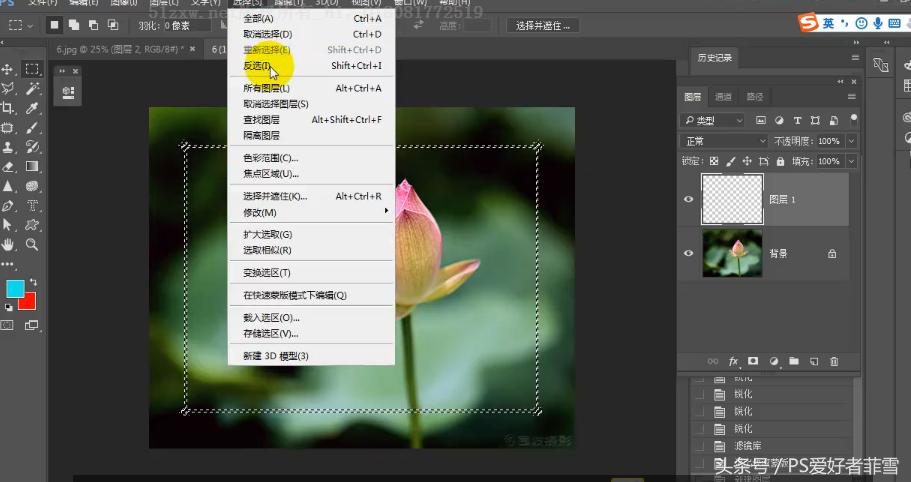
Task: Hide 背景 layer with its eye icon
Action: coord(688,253)
